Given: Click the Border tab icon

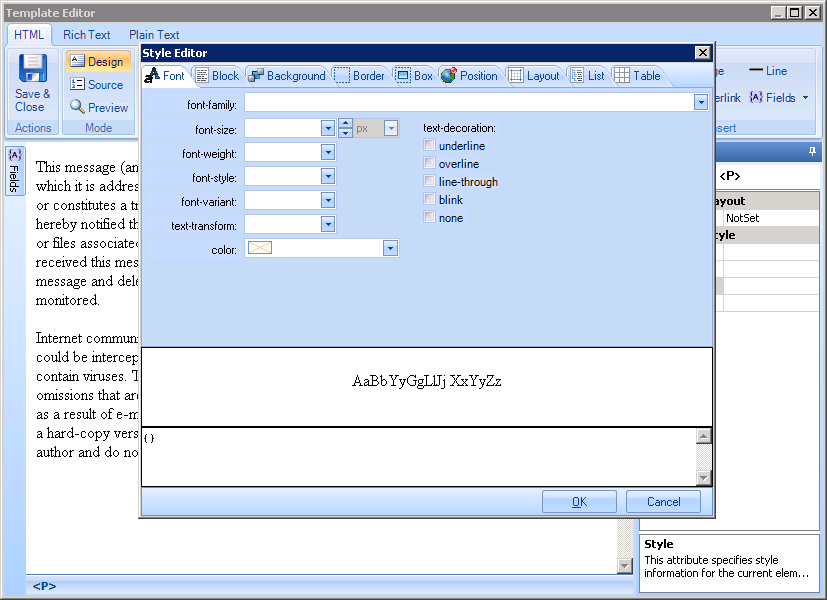Looking at the screenshot, I should coord(342,75).
